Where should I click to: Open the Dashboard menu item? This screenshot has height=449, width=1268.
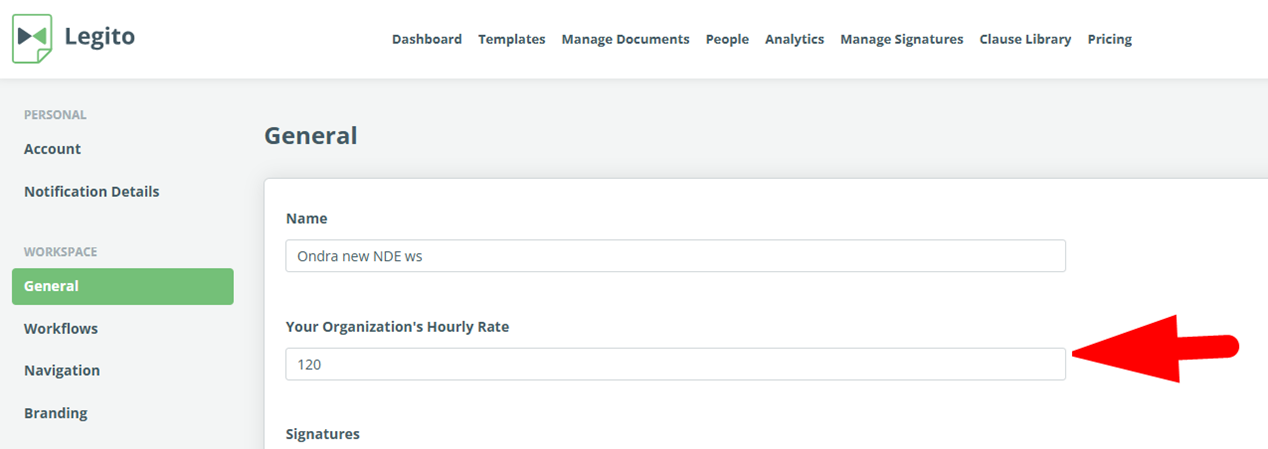click(427, 39)
